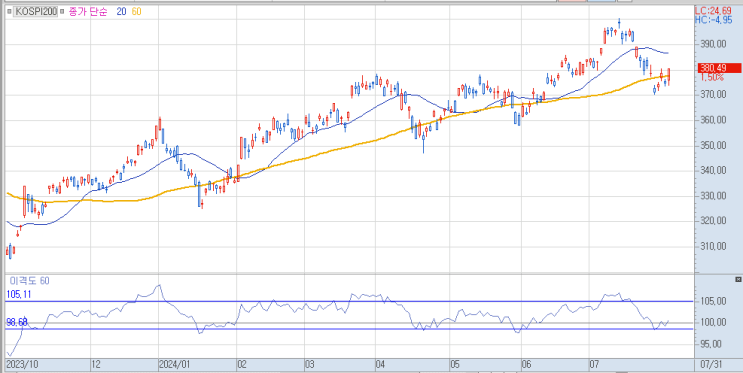
Task: Click the 100.00 indicator axis label
Action: pyautogui.click(x=714, y=323)
